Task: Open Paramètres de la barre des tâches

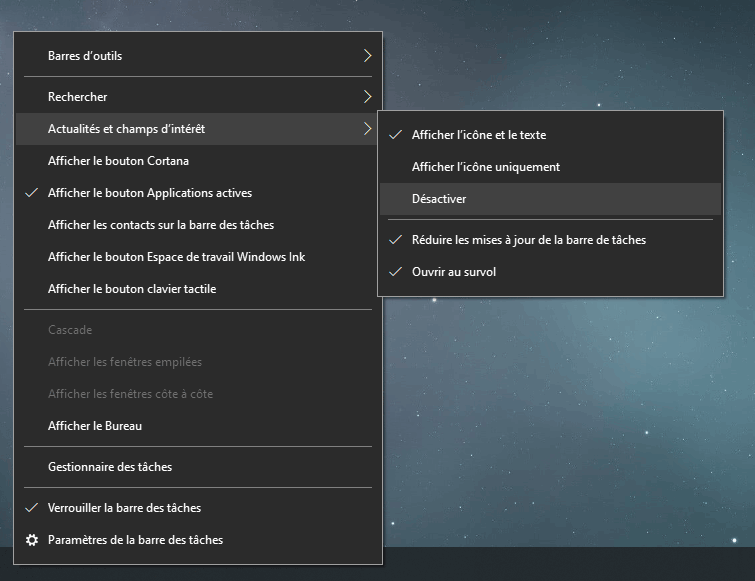Action: pos(135,540)
